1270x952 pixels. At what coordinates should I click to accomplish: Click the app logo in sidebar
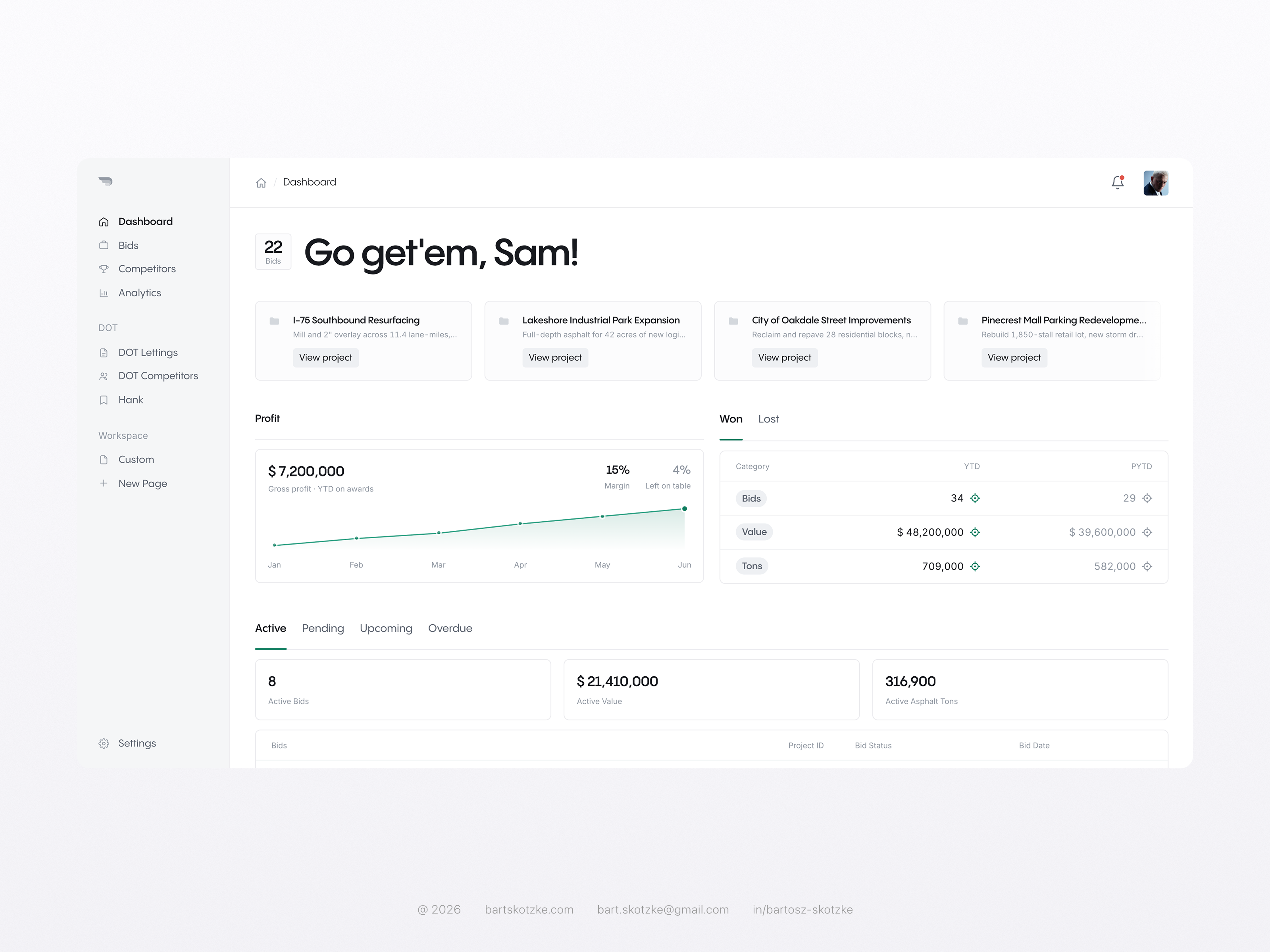(x=105, y=181)
